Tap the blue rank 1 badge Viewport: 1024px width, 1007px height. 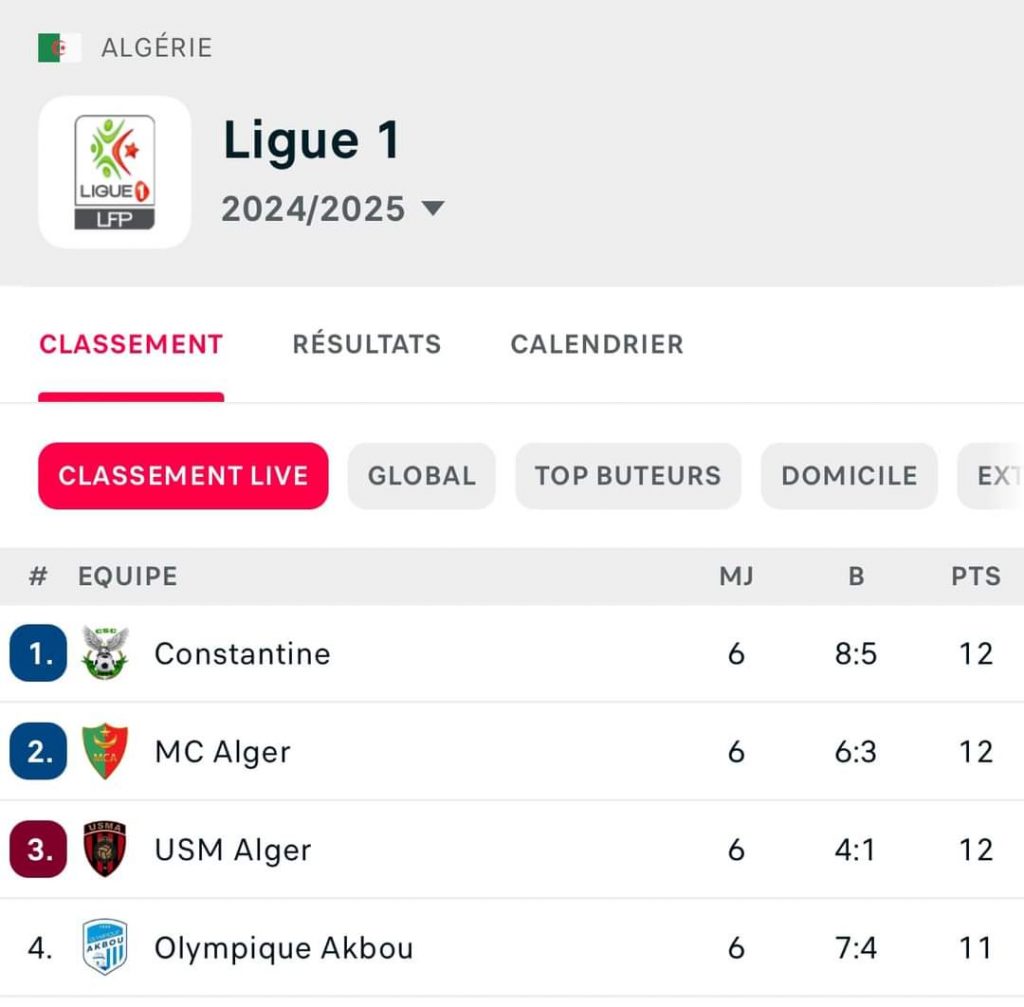click(39, 653)
